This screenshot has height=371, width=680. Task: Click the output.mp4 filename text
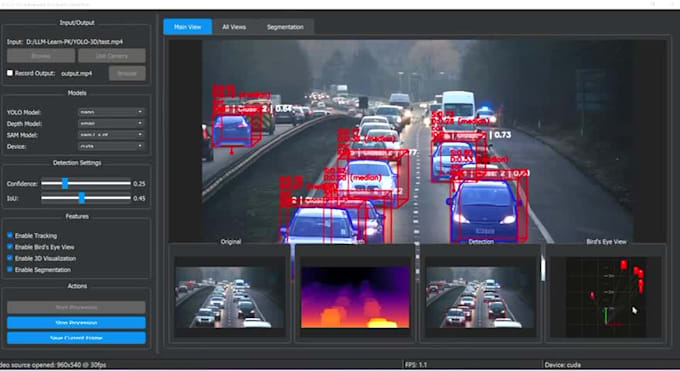click(x=76, y=73)
